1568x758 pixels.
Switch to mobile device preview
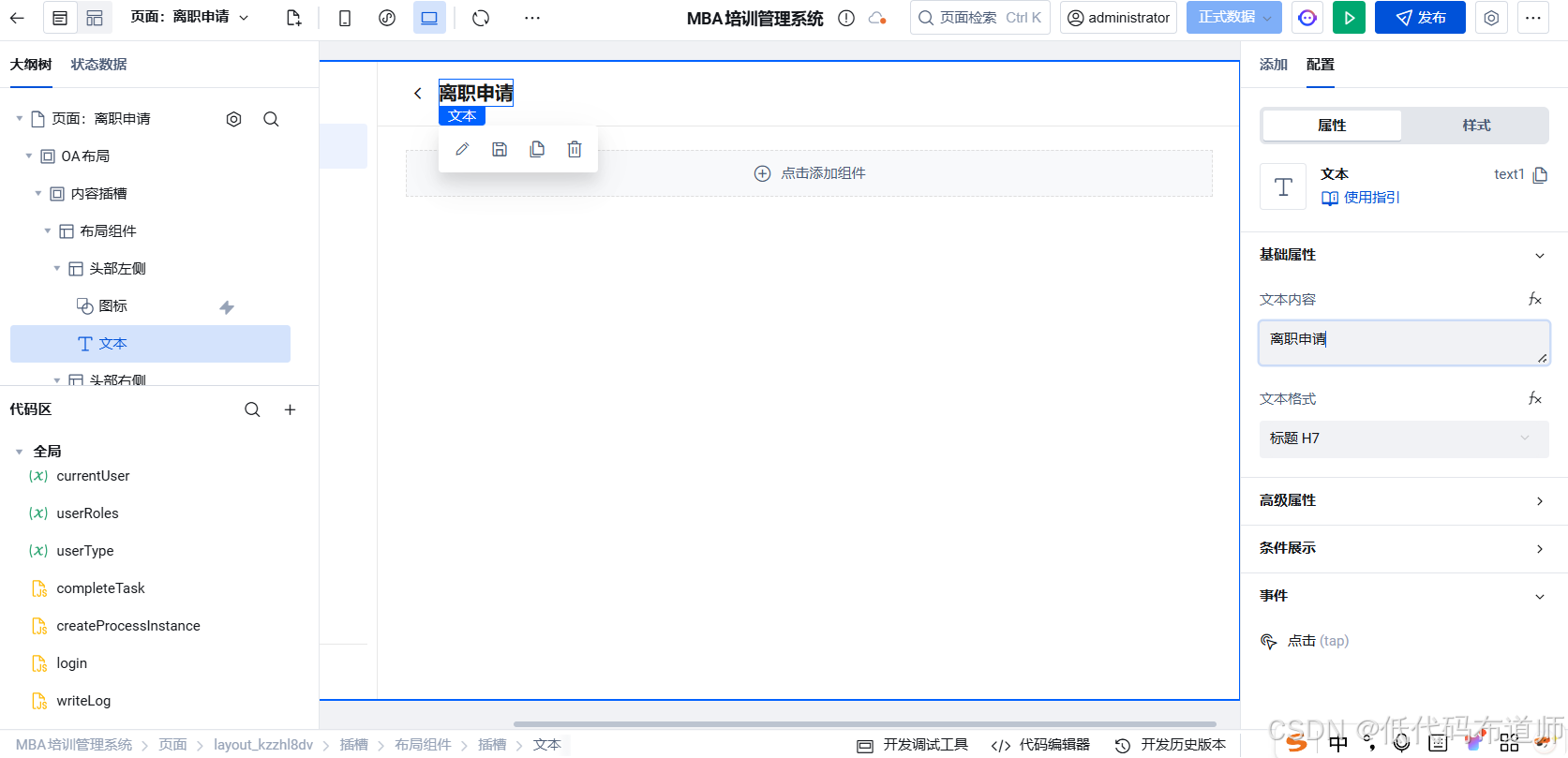point(345,18)
